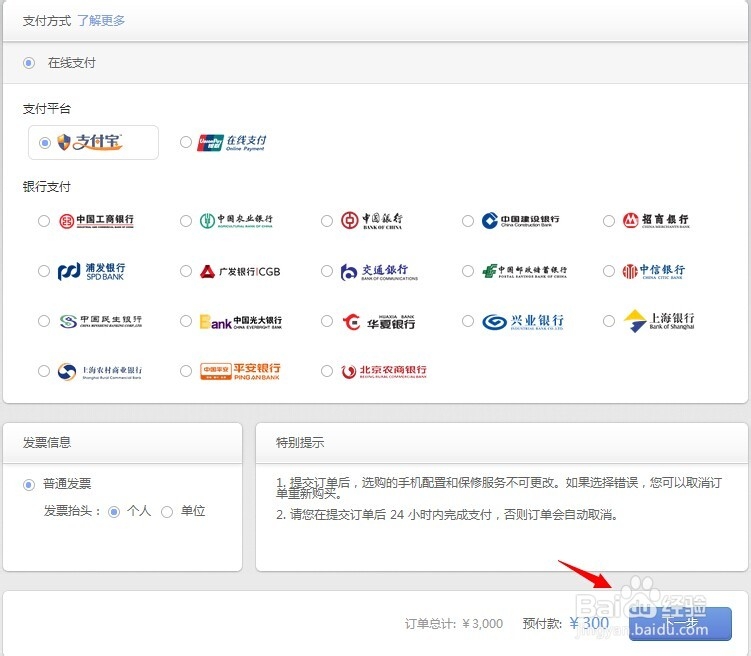Choose the 北京农商银行 radio button
Viewport: 751px width, 656px height.
click(327, 371)
